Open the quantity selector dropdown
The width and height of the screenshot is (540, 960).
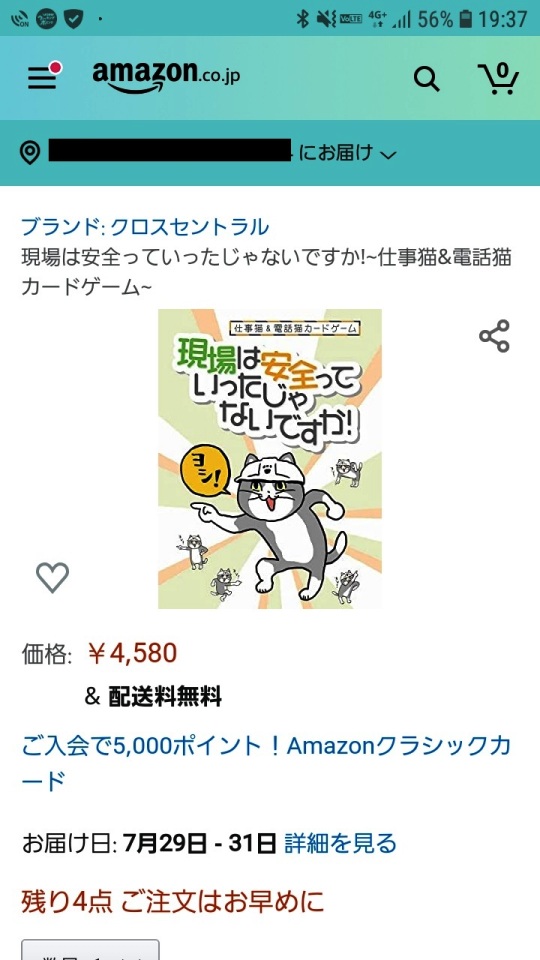91,950
